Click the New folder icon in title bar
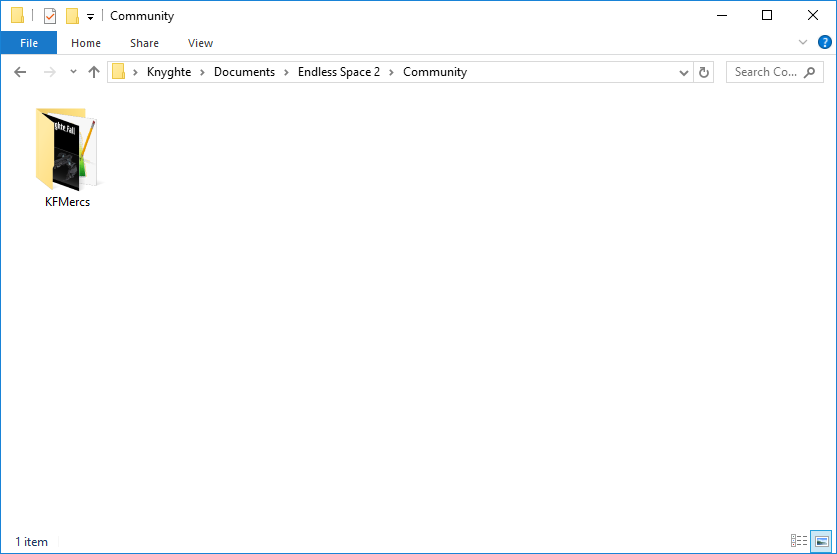Image resolution: width=837 pixels, height=554 pixels. tap(72, 16)
